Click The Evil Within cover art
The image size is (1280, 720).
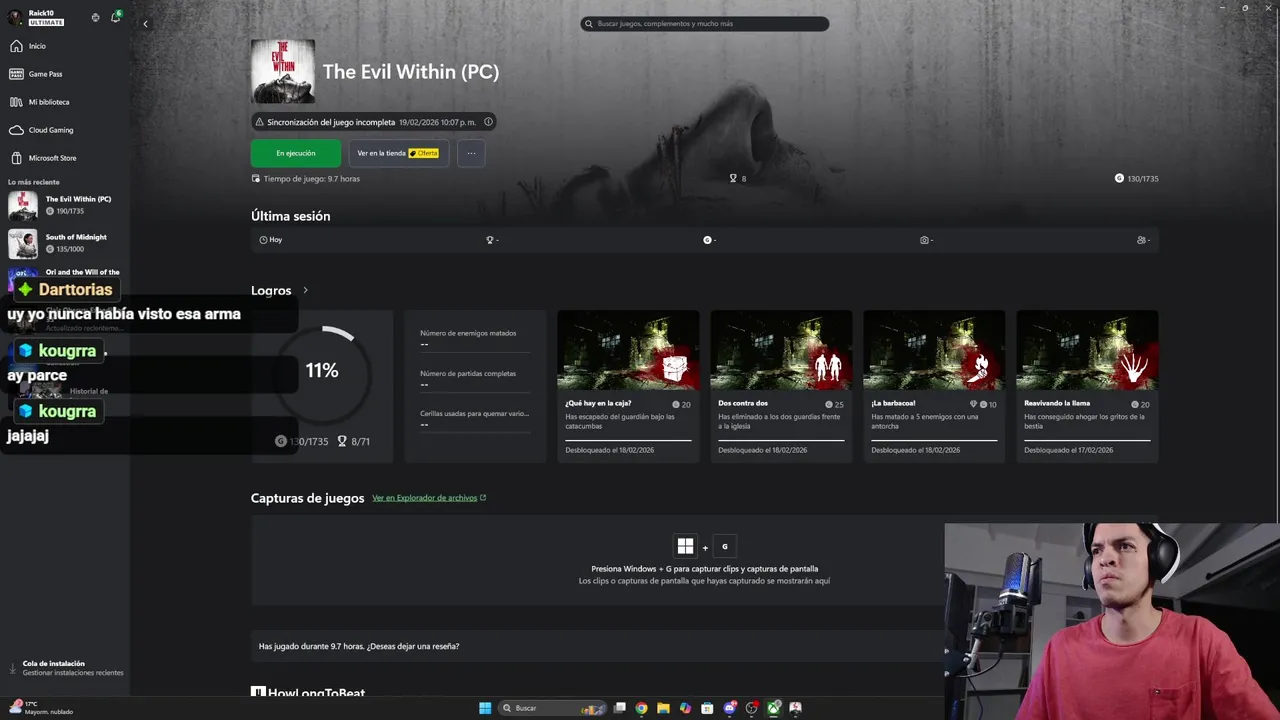(x=283, y=71)
